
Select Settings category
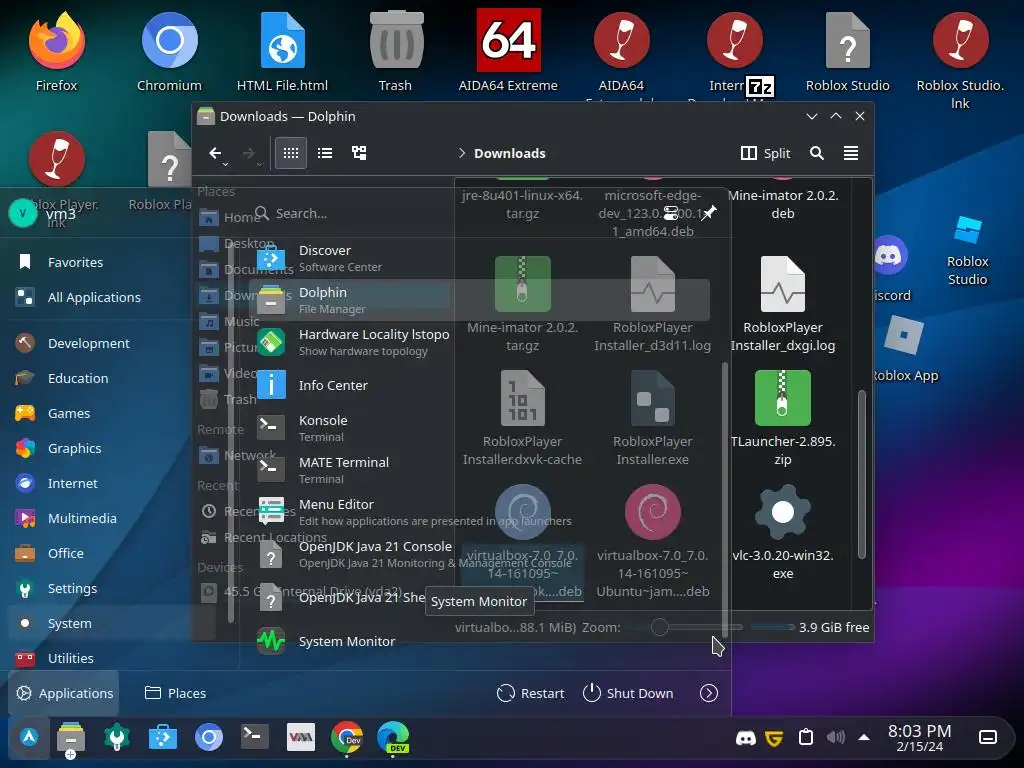coord(111,588)
